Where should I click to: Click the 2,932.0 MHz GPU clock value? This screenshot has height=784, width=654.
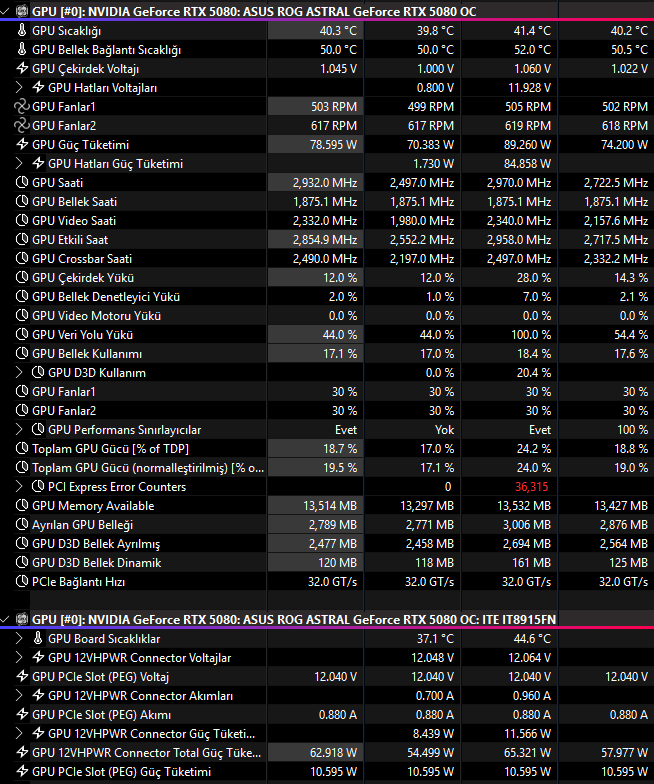(x=325, y=183)
